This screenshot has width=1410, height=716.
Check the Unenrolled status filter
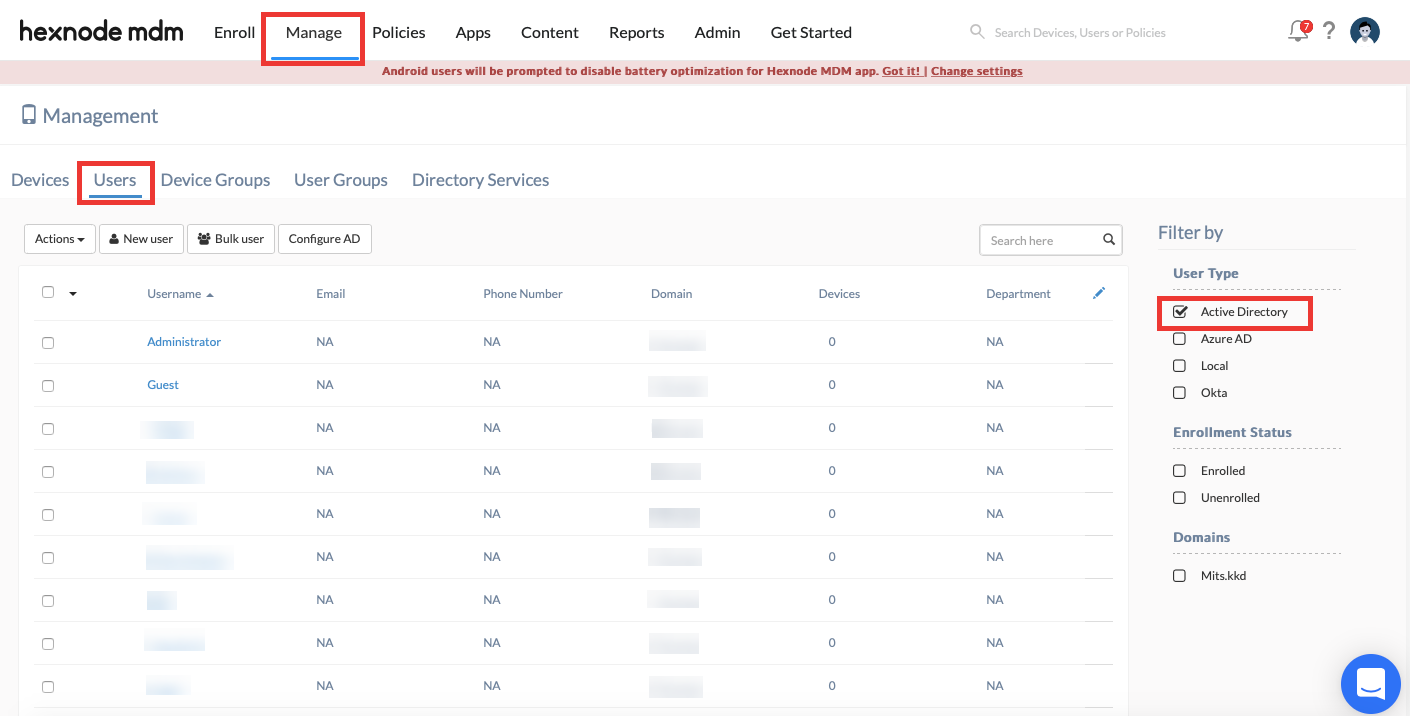point(1179,498)
